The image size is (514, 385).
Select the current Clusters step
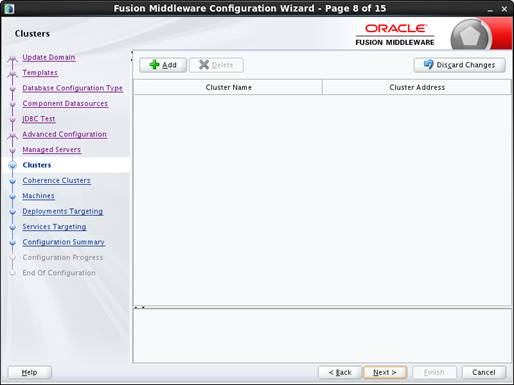(x=37, y=165)
